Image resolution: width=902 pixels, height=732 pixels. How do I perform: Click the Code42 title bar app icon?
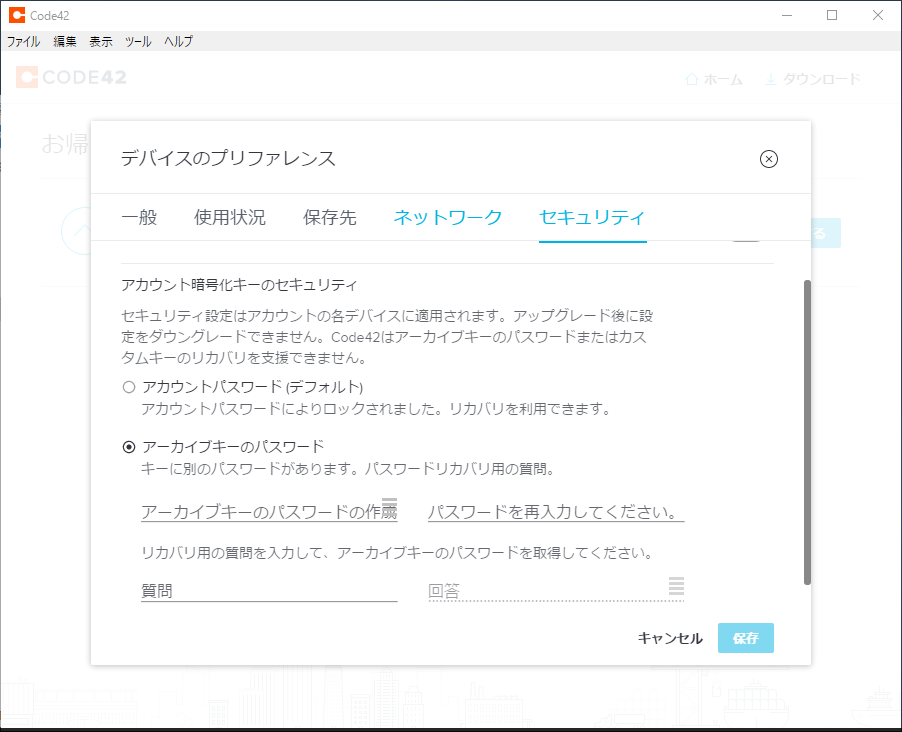tap(17, 16)
